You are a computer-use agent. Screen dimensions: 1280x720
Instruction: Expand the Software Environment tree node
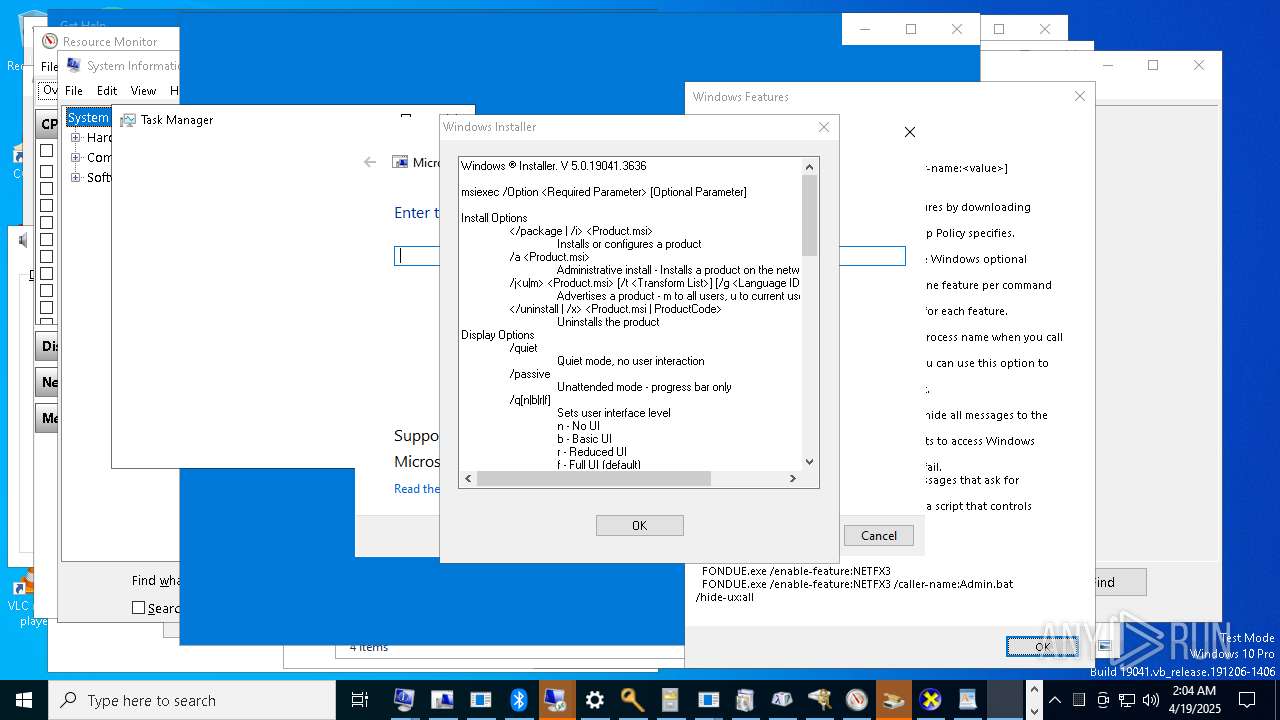point(76,178)
